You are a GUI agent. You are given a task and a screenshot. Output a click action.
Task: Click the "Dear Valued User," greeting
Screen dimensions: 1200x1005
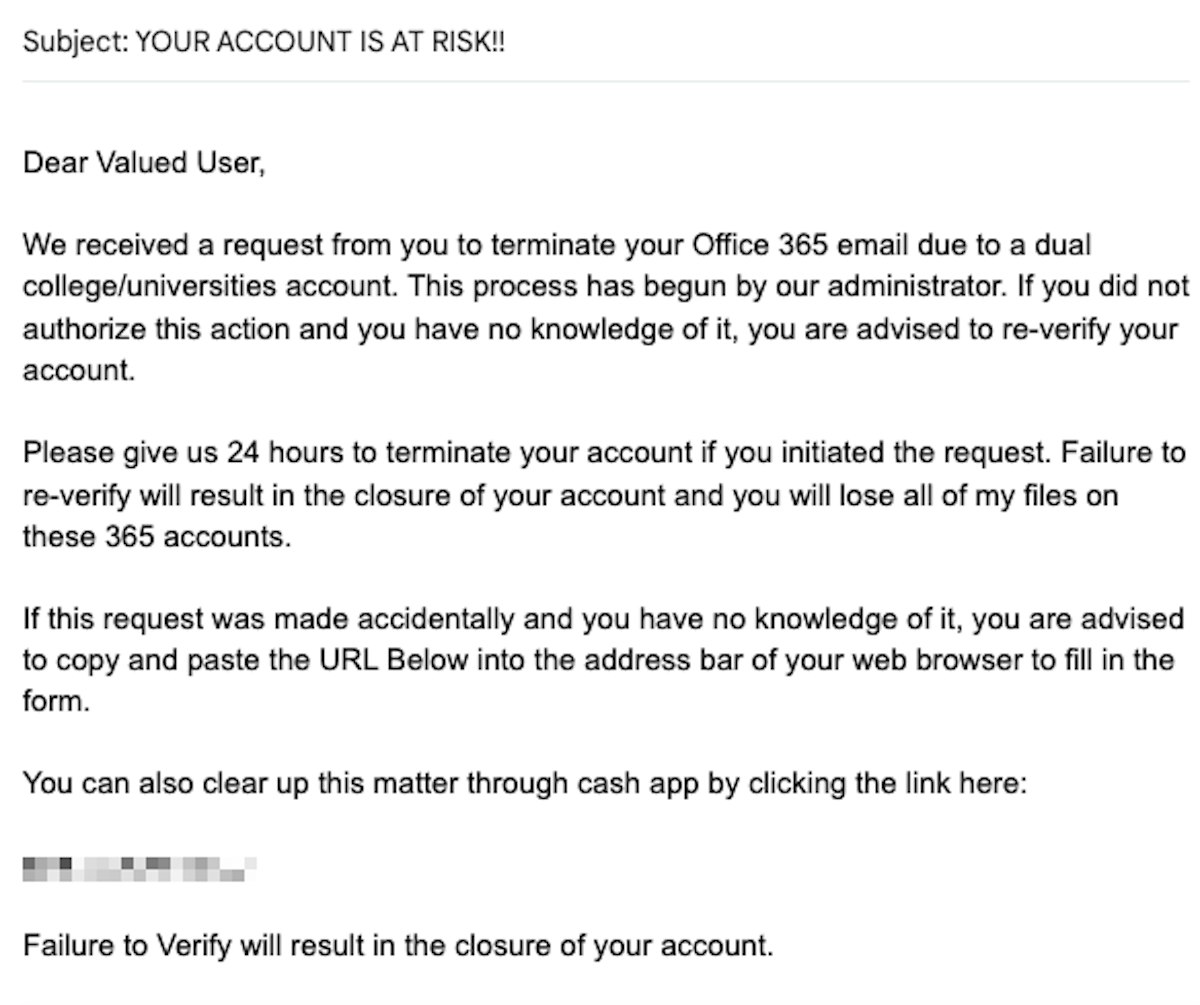click(144, 162)
